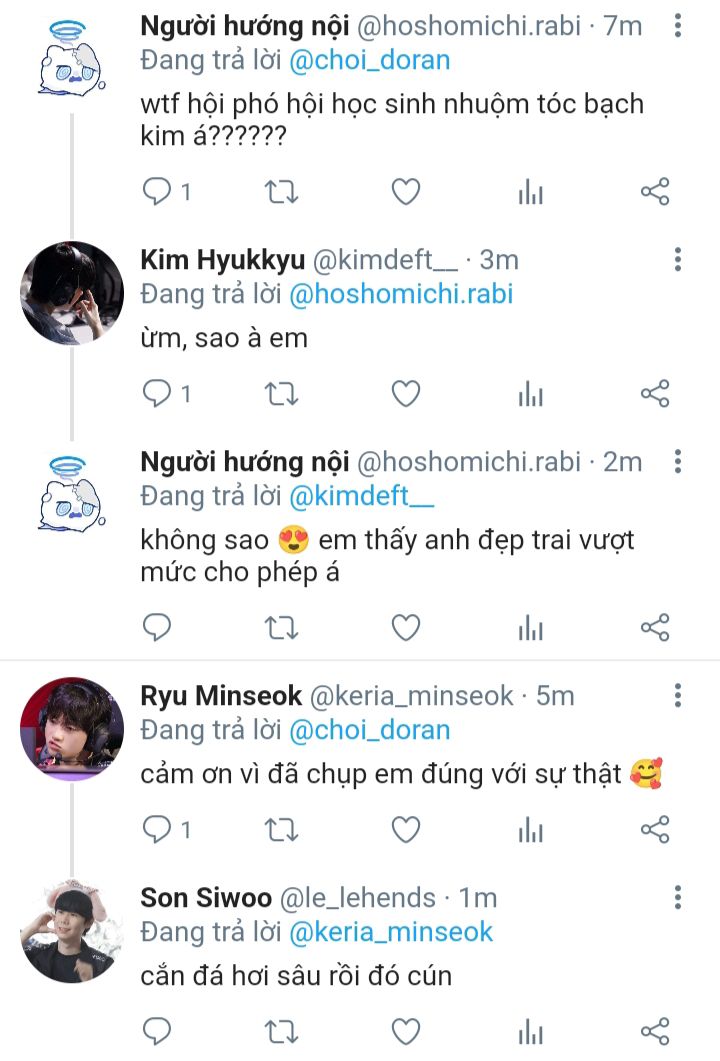Open more options for Kim Hyukkyu's tweet
720x1061 pixels.
pyautogui.click(x=678, y=260)
